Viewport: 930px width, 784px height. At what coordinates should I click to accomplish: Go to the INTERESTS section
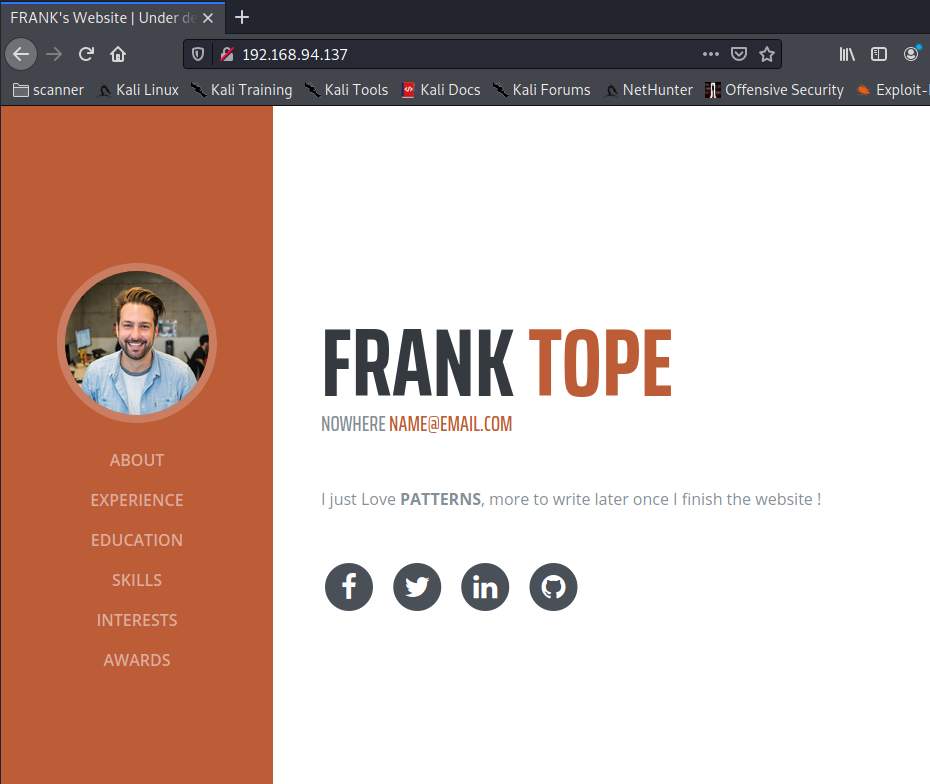click(x=137, y=620)
